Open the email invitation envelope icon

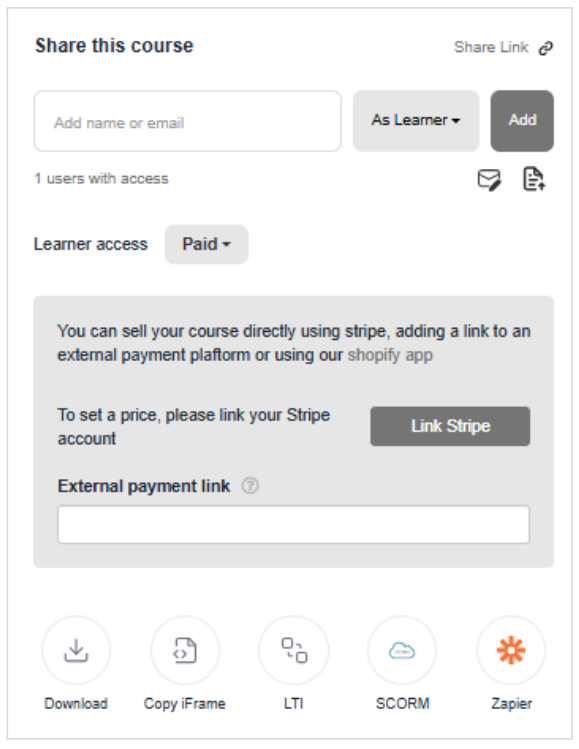[489, 180]
